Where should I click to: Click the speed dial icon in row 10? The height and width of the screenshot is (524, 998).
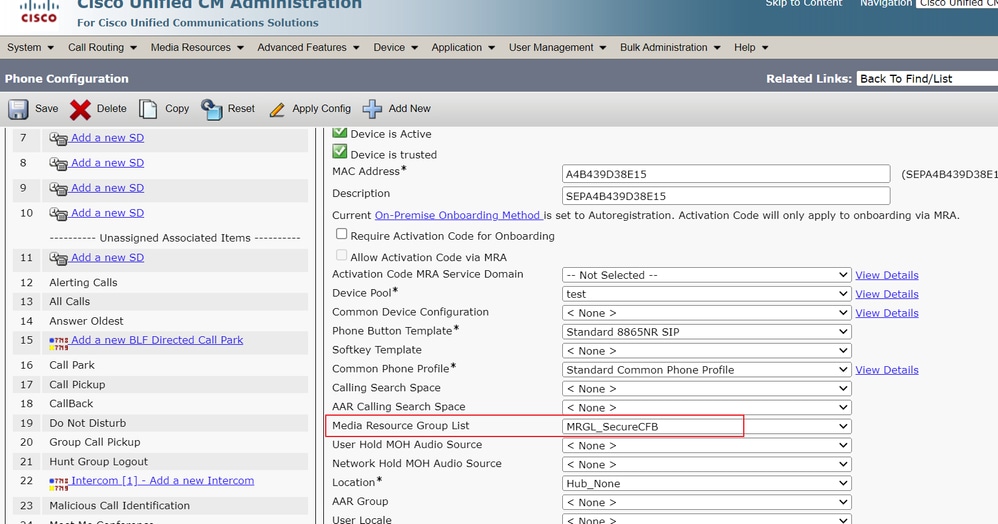tap(59, 214)
